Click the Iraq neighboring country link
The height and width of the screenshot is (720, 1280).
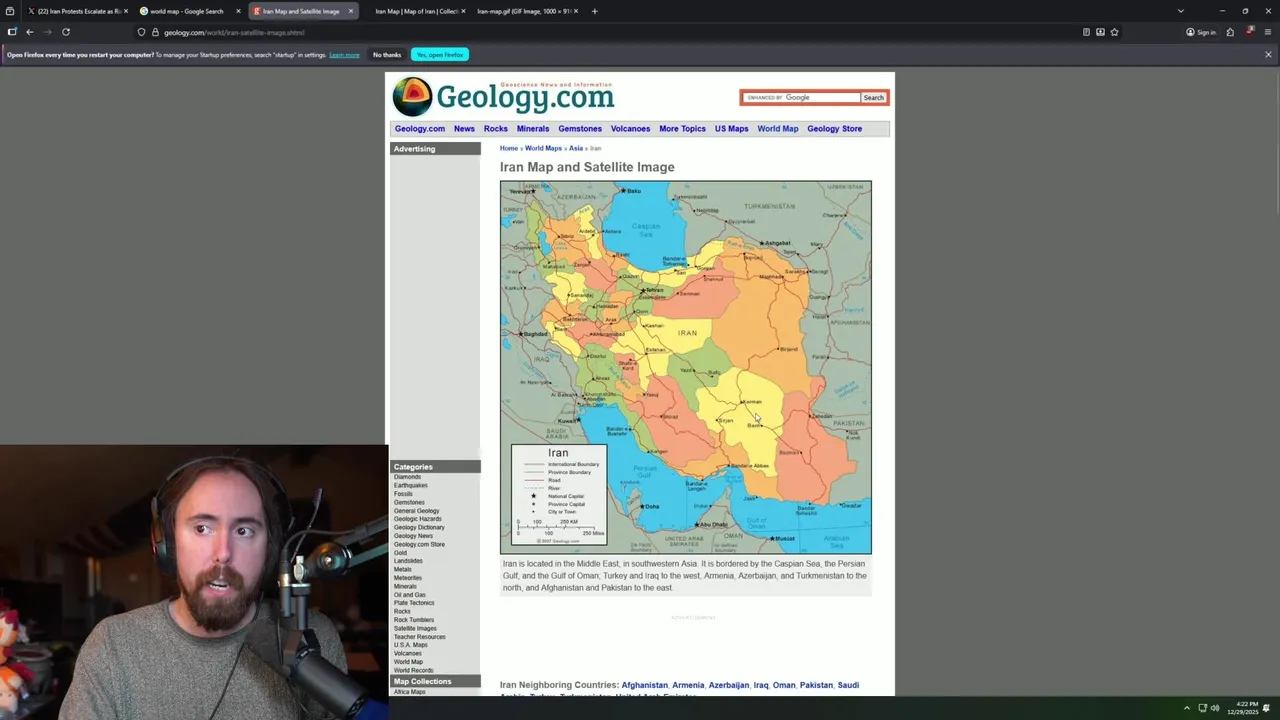761,685
